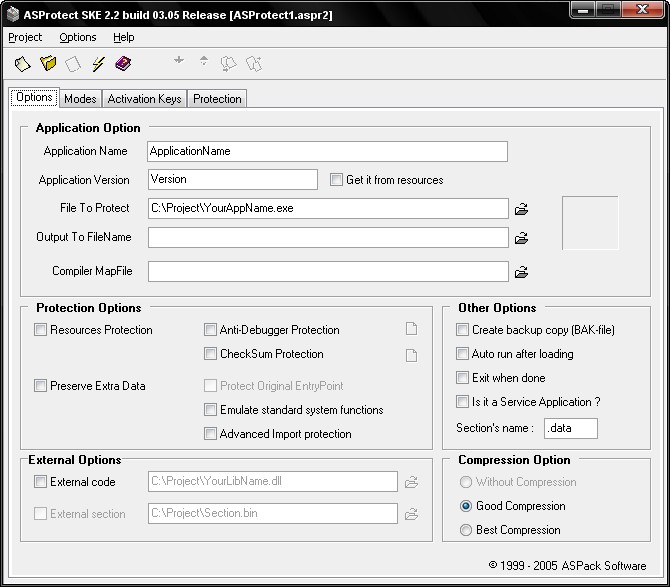Click the External code path field

273,481
